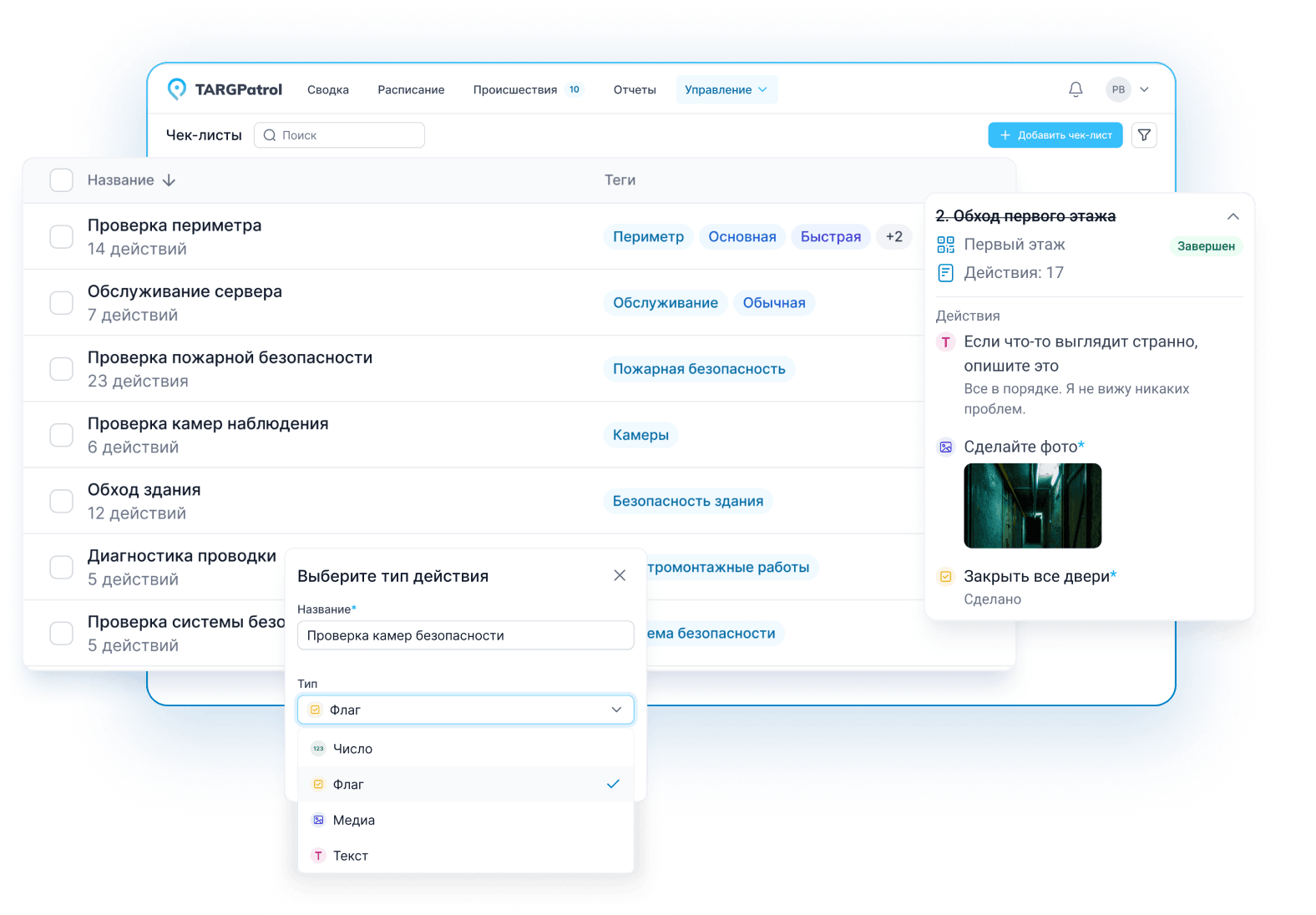Close the Выберите тип действия dialog

coord(620,575)
